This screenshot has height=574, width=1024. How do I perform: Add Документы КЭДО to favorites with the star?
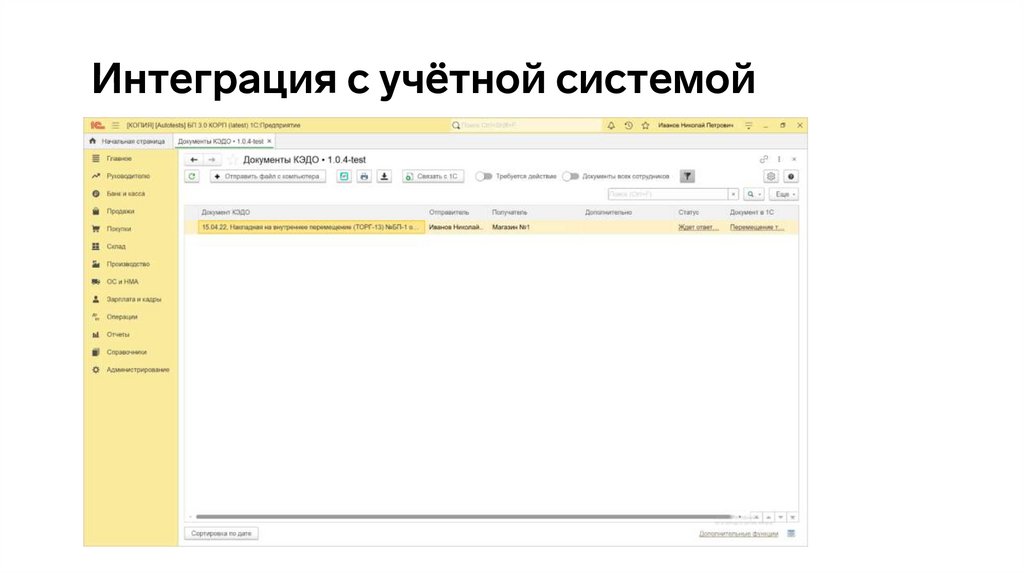[x=232, y=160]
